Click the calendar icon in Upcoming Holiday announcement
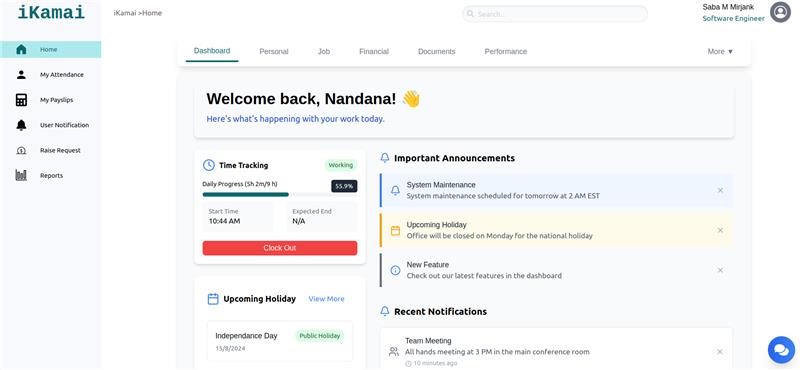Screen dimensions: 800x370 395,231
